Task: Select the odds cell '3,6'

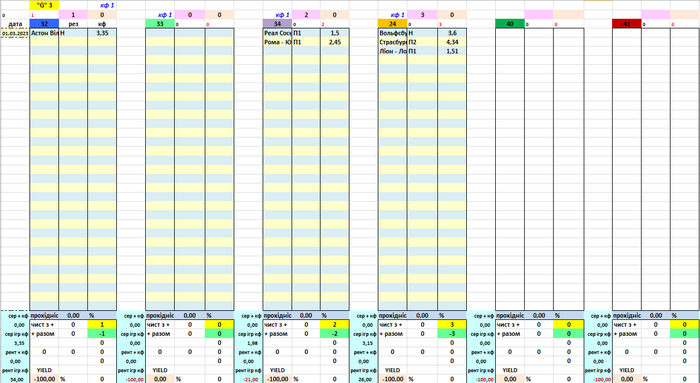Action: tap(452, 33)
